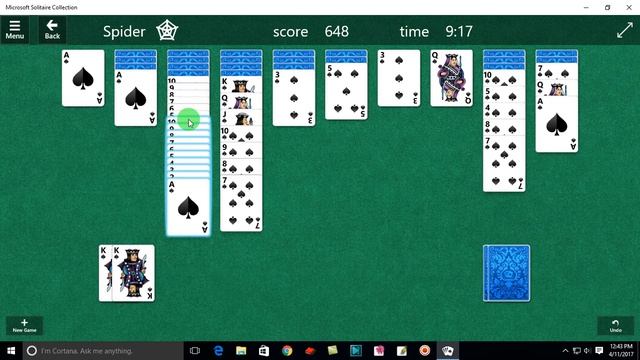
Task: Select the Ace of spades in tenth column
Action: (557, 124)
